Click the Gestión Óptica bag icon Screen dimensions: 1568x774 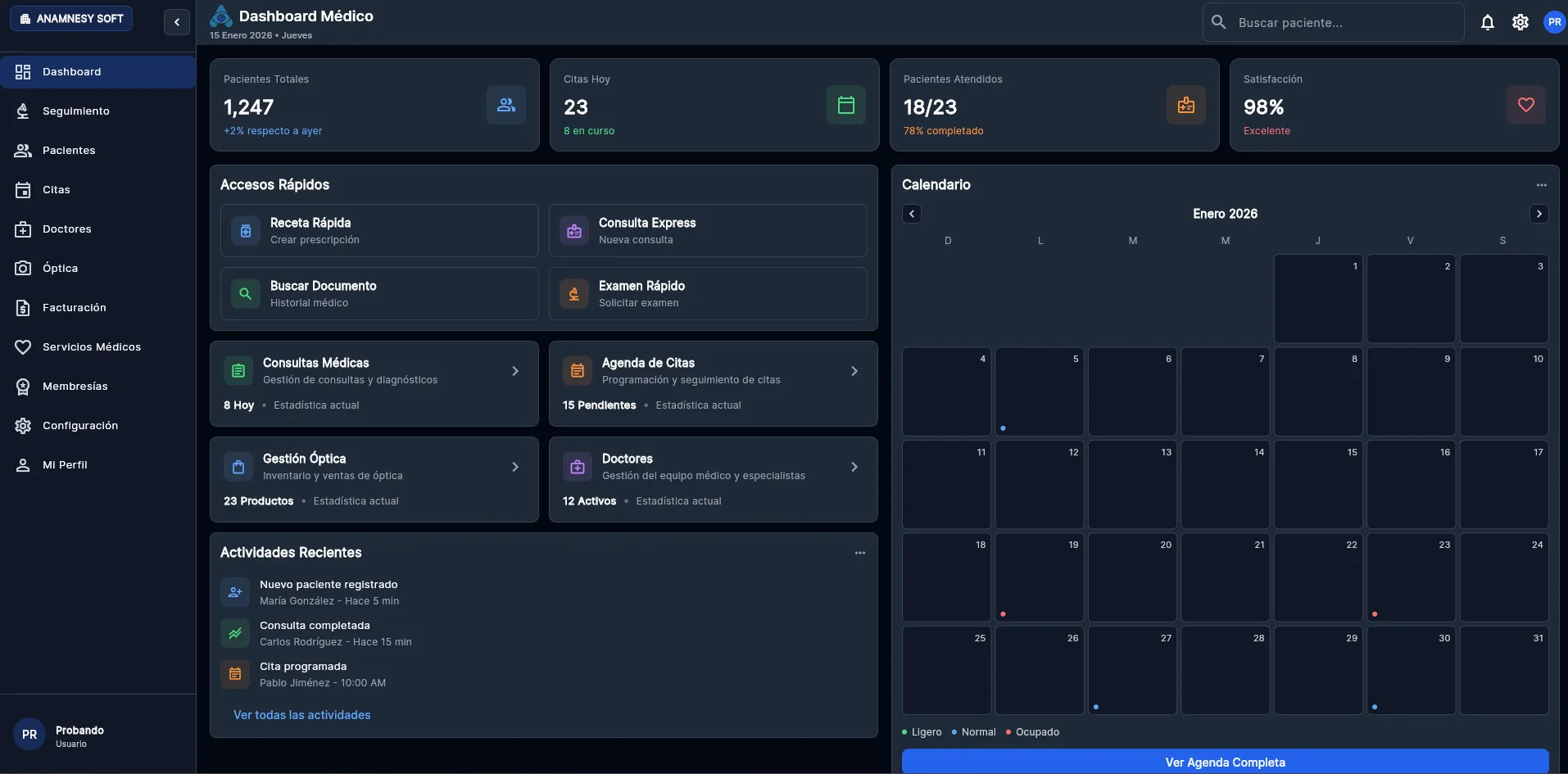coord(238,467)
